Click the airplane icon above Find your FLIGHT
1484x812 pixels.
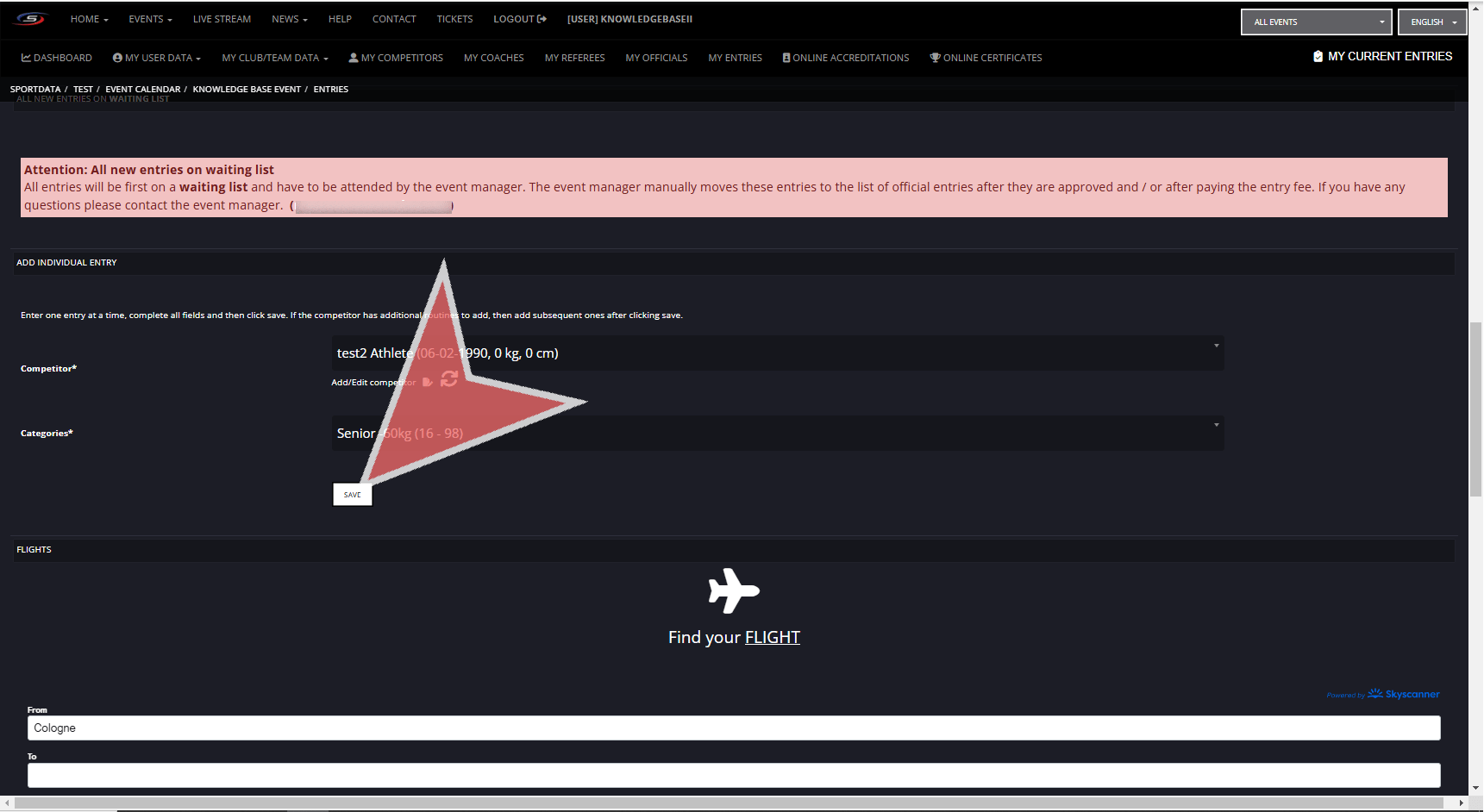click(x=733, y=591)
